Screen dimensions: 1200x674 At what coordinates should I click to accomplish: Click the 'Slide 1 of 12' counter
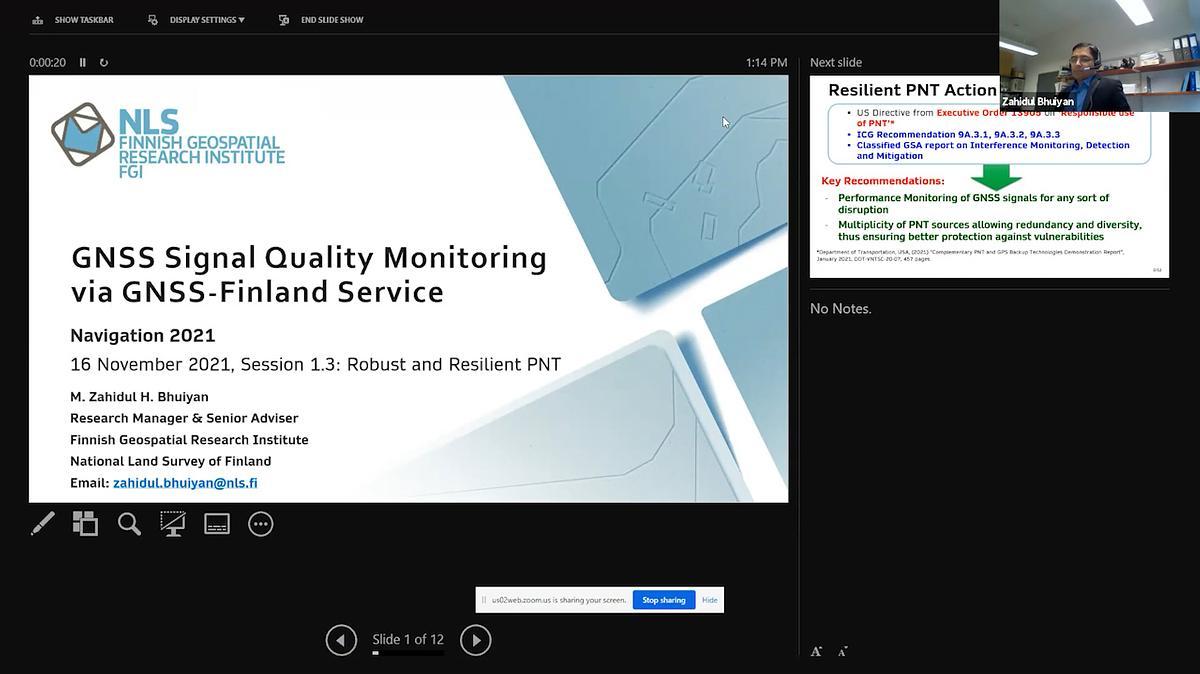[408, 639]
